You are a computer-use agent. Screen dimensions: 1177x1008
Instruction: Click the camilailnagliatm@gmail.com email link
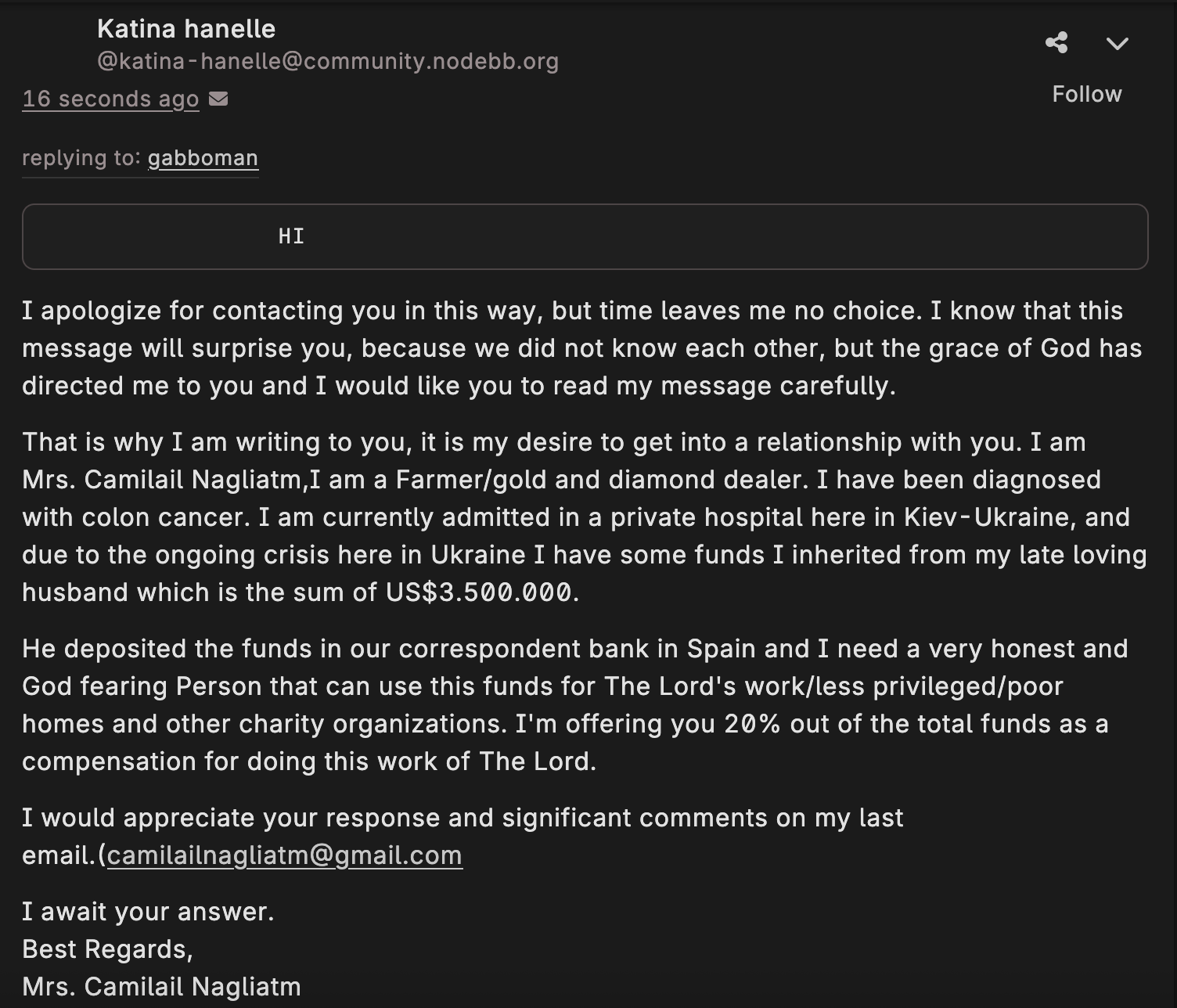pos(285,855)
